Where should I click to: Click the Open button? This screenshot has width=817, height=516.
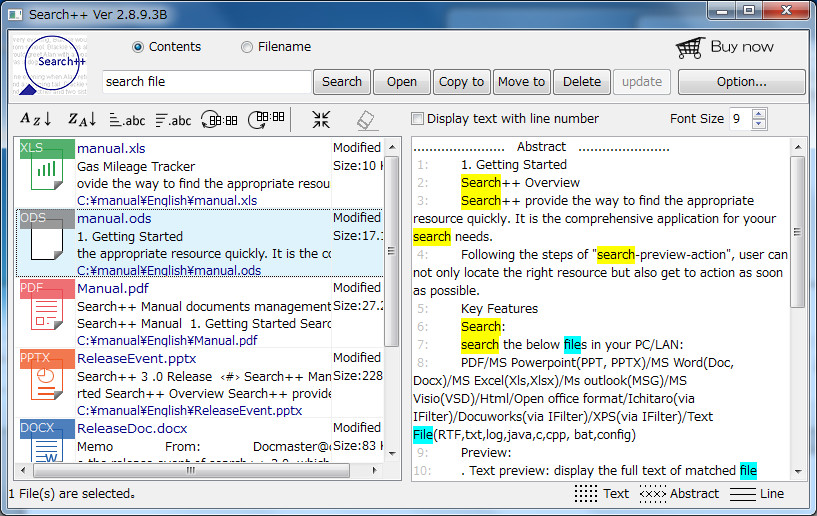402,82
